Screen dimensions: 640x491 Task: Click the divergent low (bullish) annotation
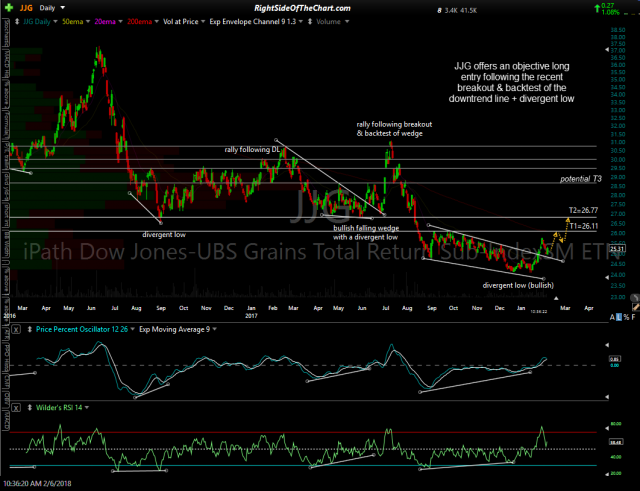point(518,285)
